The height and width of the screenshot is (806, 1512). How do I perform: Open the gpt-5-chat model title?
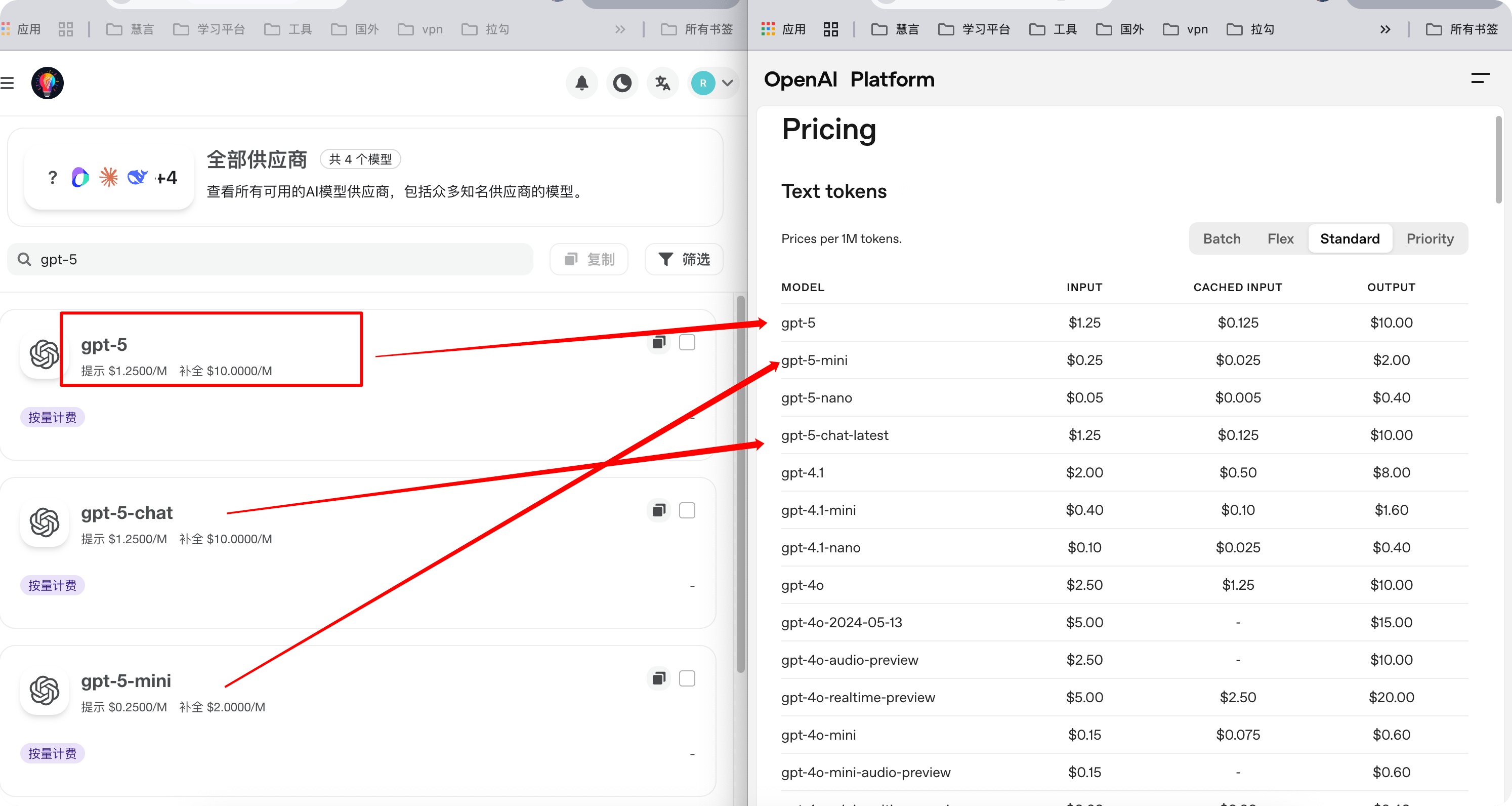127,512
